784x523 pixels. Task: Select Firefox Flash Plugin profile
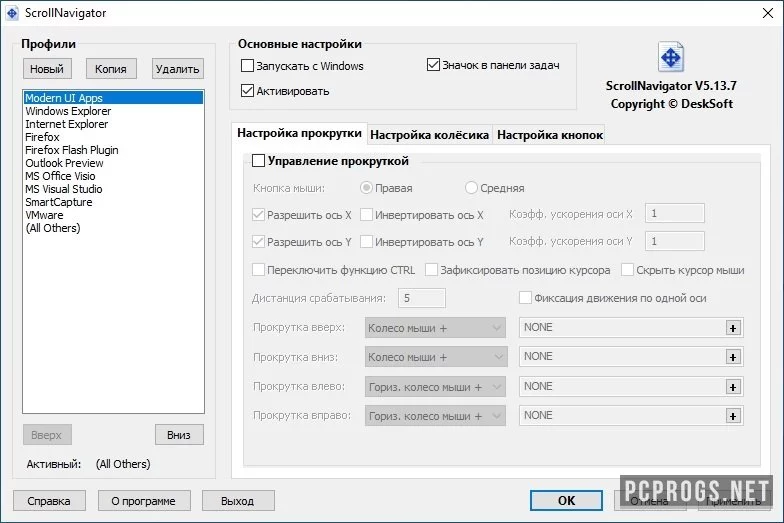point(114,150)
